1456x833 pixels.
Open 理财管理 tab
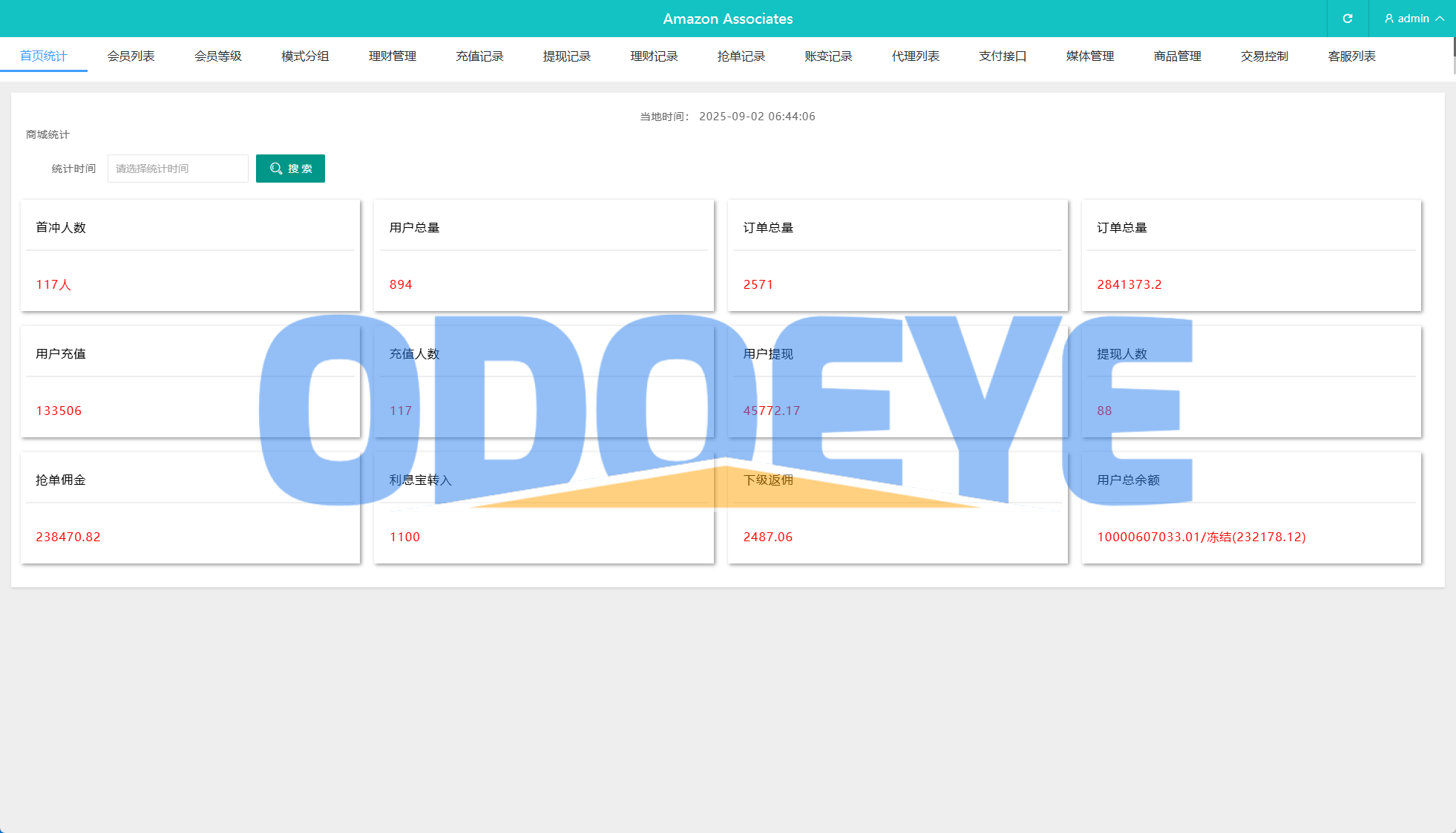pos(393,56)
